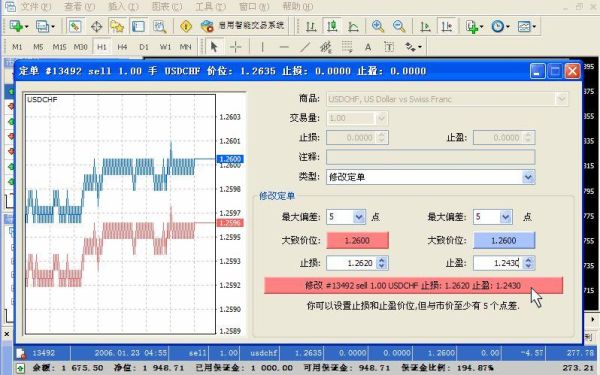Click the 注释 comment field
Viewport: 600px width, 375px height.
click(430, 157)
